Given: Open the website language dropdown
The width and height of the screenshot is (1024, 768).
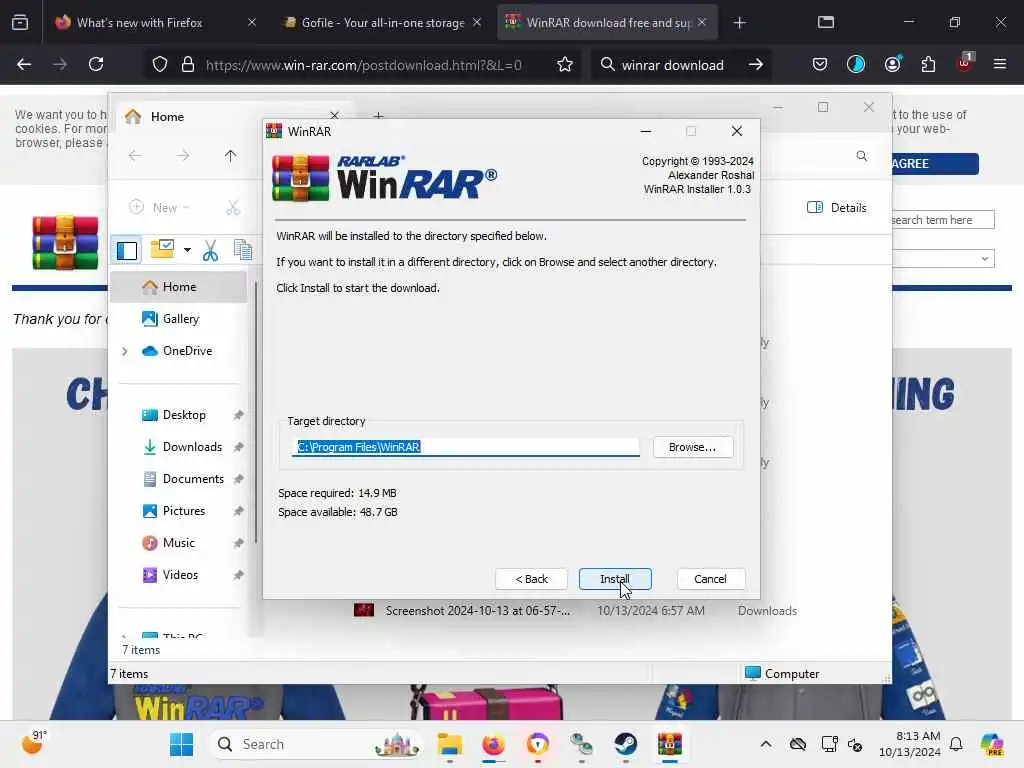Looking at the screenshot, I should click(942, 259).
